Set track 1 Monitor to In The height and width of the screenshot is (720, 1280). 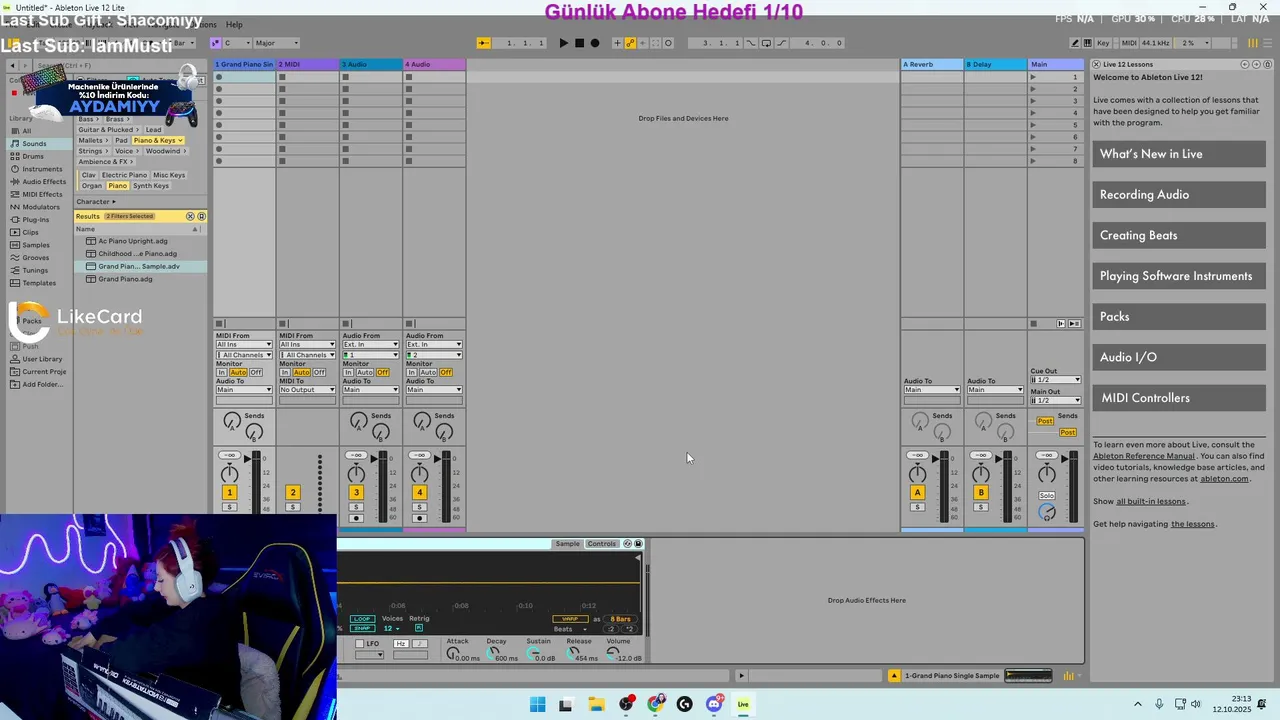221,372
